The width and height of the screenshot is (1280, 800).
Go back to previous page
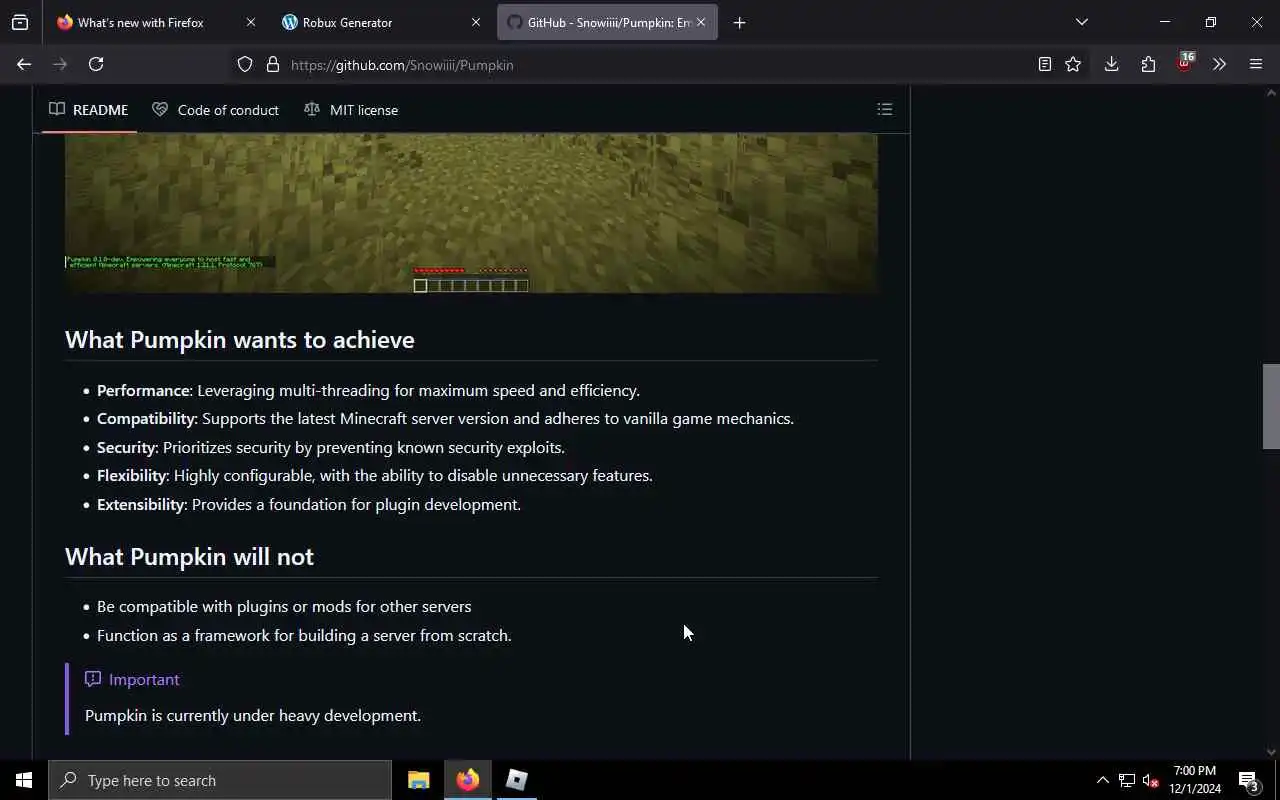tap(24, 64)
